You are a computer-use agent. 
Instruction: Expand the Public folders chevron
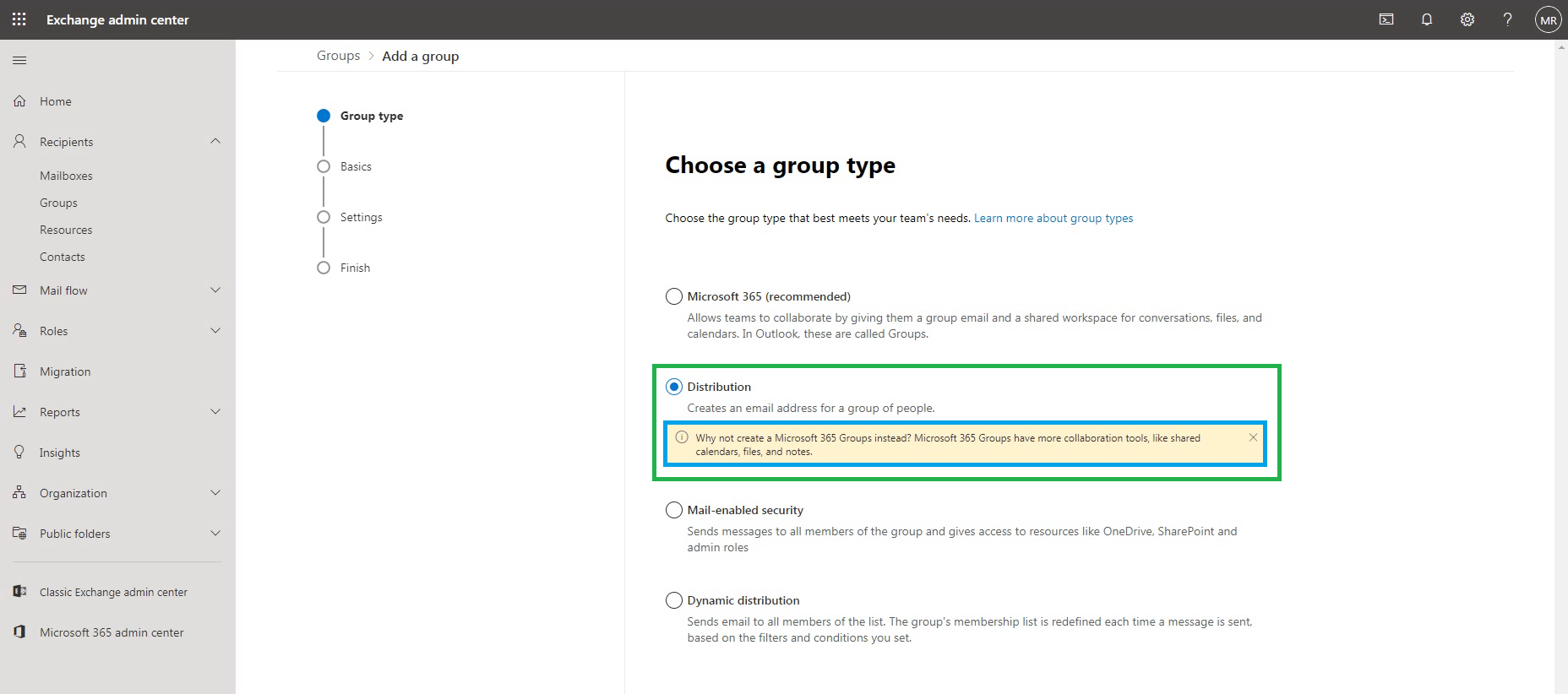(x=215, y=533)
